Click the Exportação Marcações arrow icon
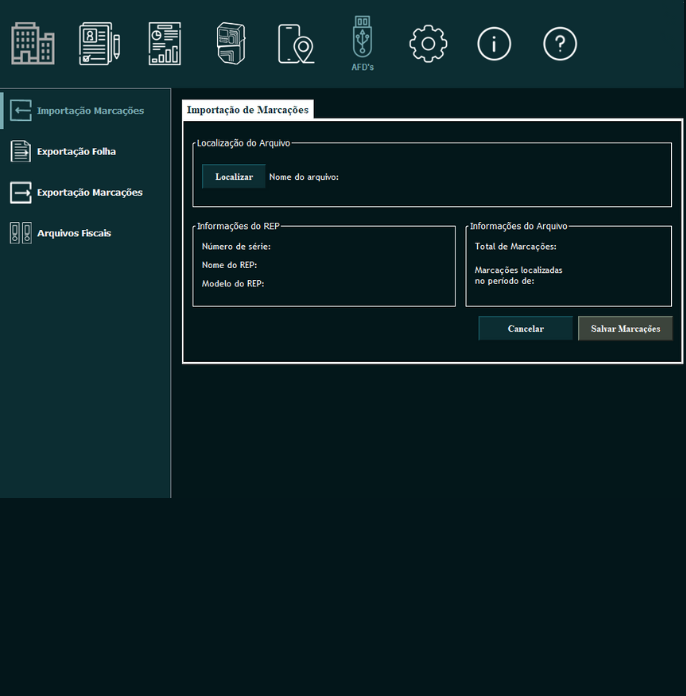The width and height of the screenshot is (686, 696). [20, 192]
